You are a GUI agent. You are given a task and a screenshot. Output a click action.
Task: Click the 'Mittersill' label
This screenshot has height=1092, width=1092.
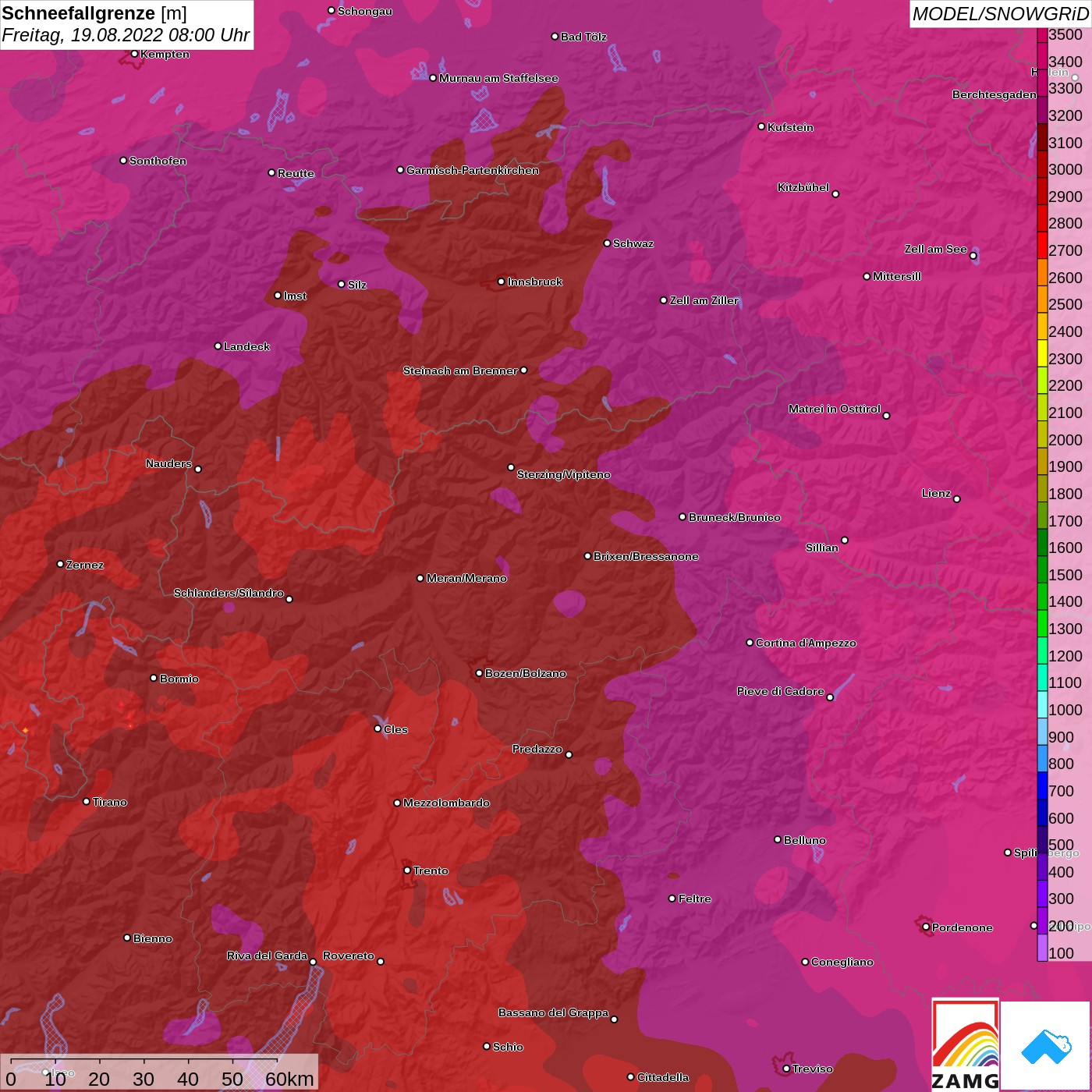[897, 276]
